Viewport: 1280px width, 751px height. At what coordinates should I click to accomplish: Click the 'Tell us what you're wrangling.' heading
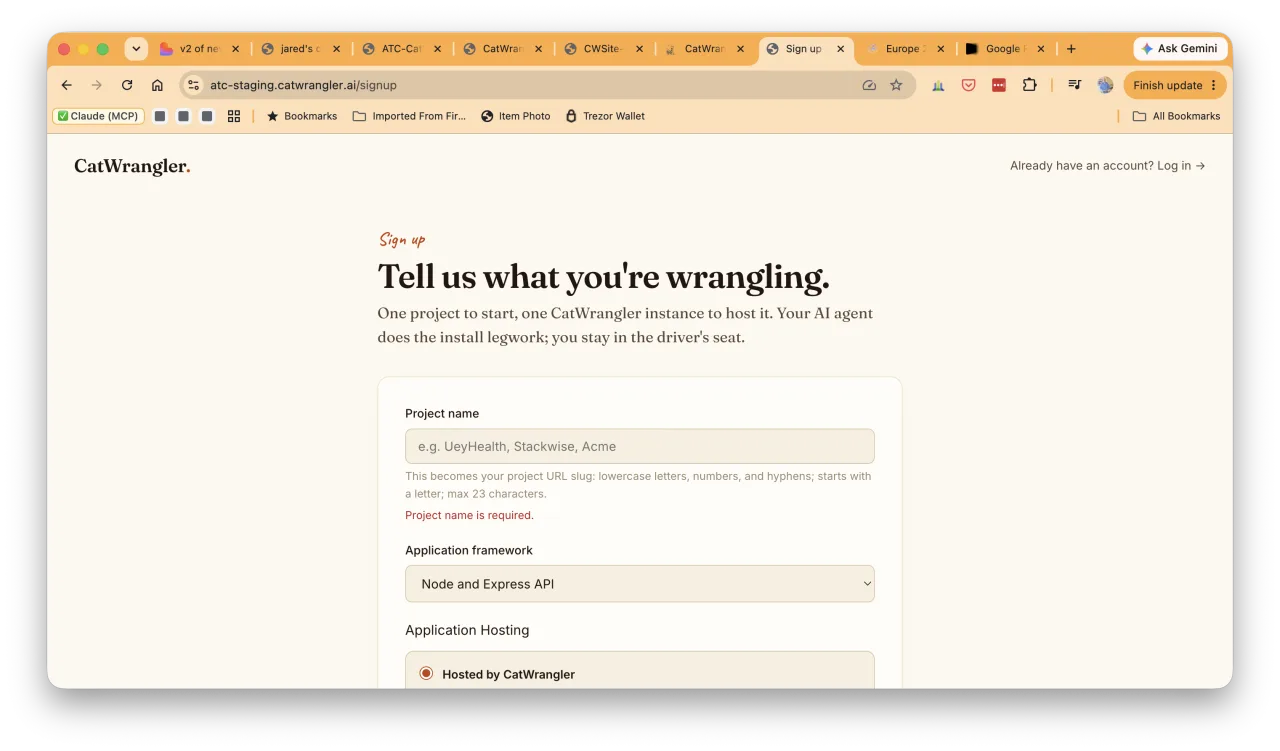[604, 276]
